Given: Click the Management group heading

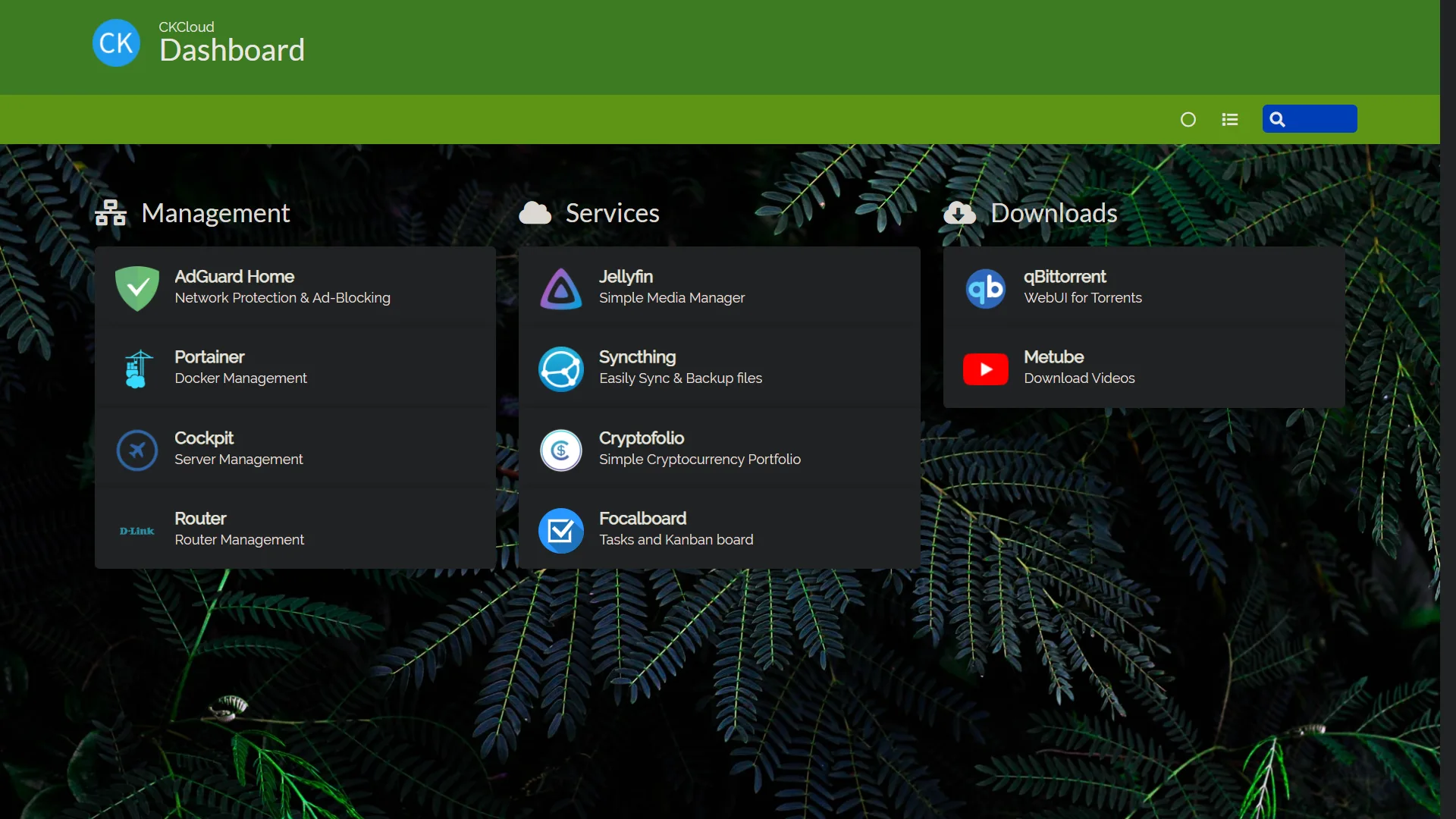Looking at the screenshot, I should (x=215, y=213).
